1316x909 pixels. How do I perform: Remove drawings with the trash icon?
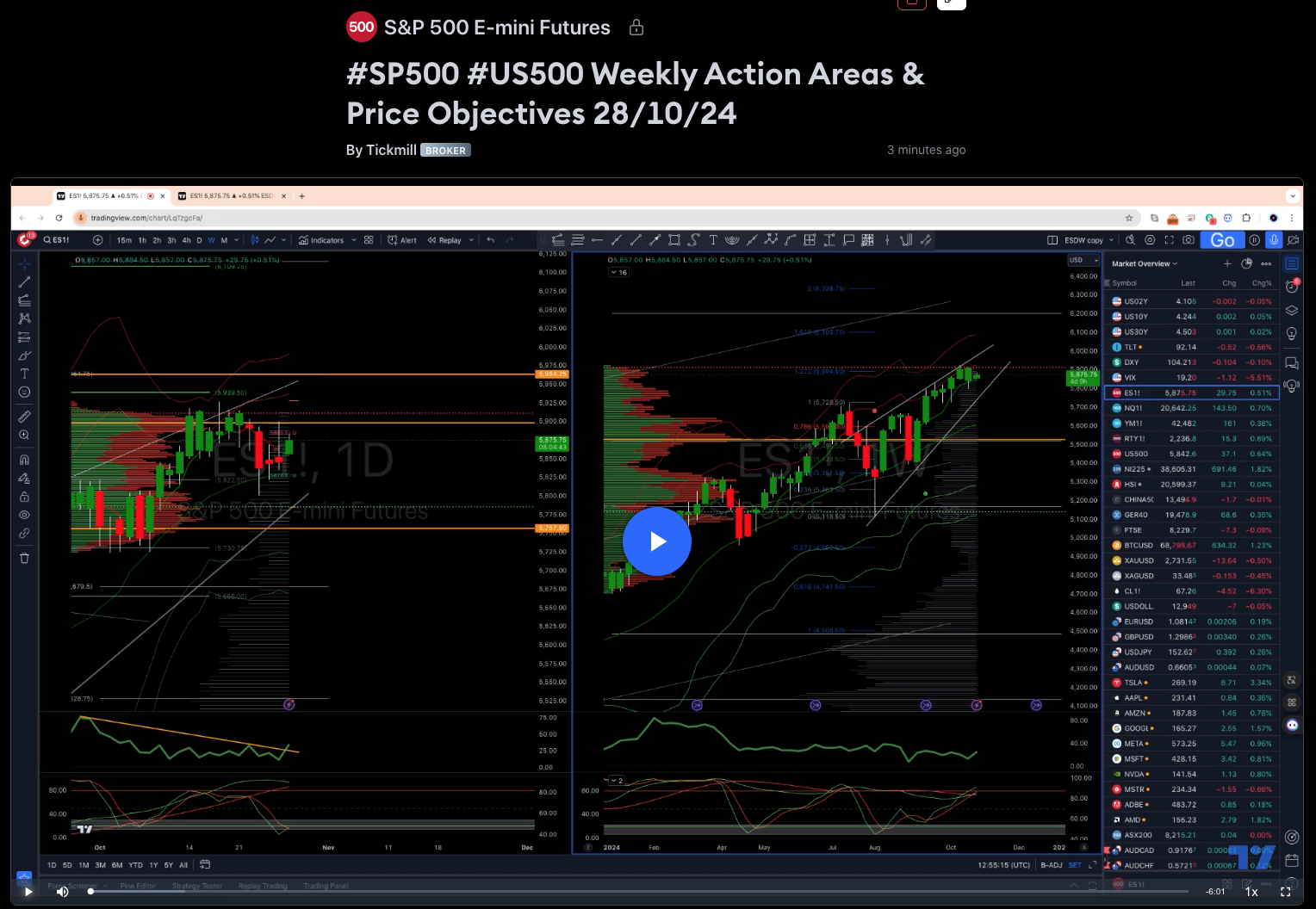(x=24, y=558)
